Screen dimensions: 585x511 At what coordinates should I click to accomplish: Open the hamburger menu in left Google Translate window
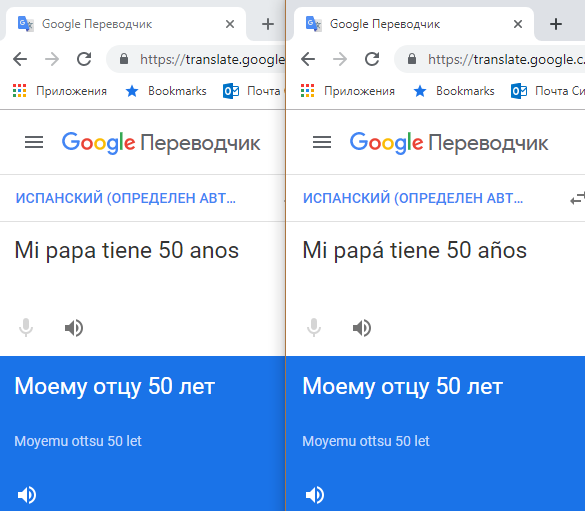[x=34, y=142]
